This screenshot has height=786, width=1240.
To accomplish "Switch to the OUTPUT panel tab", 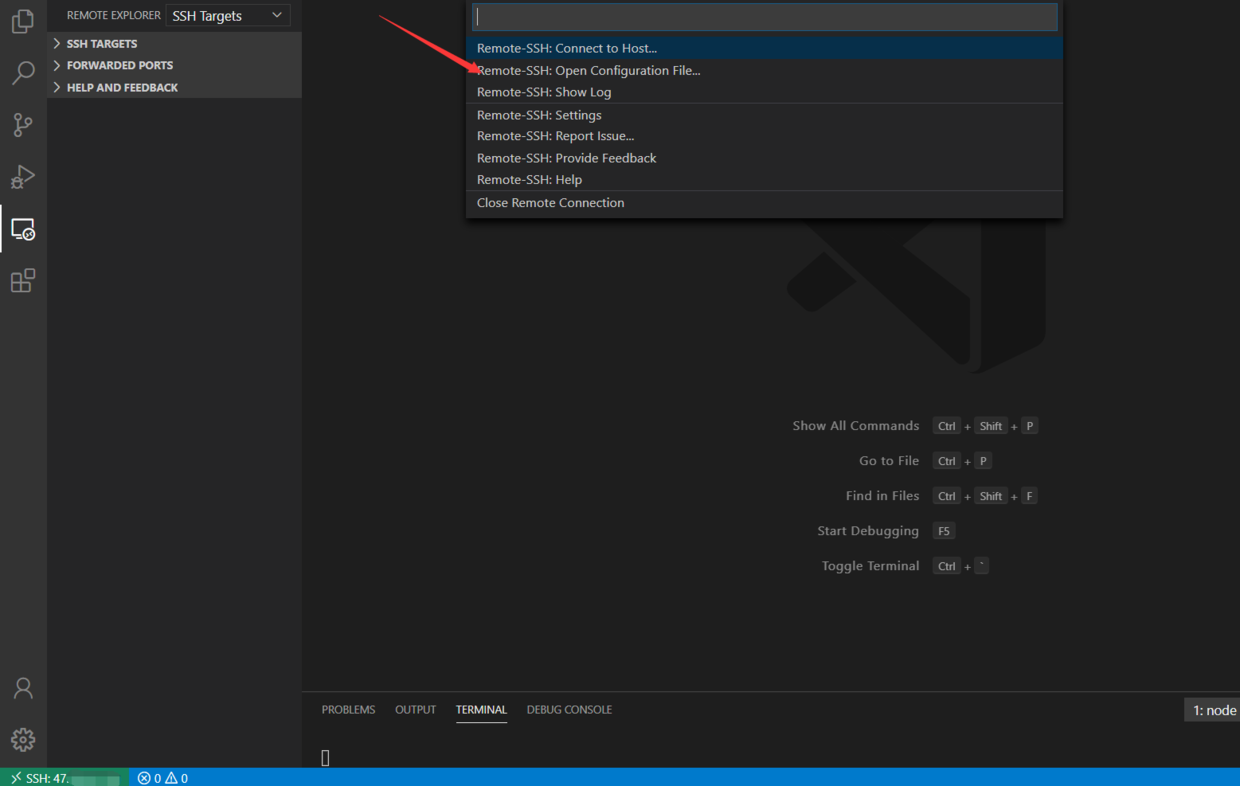I will pyautogui.click(x=415, y=710).
